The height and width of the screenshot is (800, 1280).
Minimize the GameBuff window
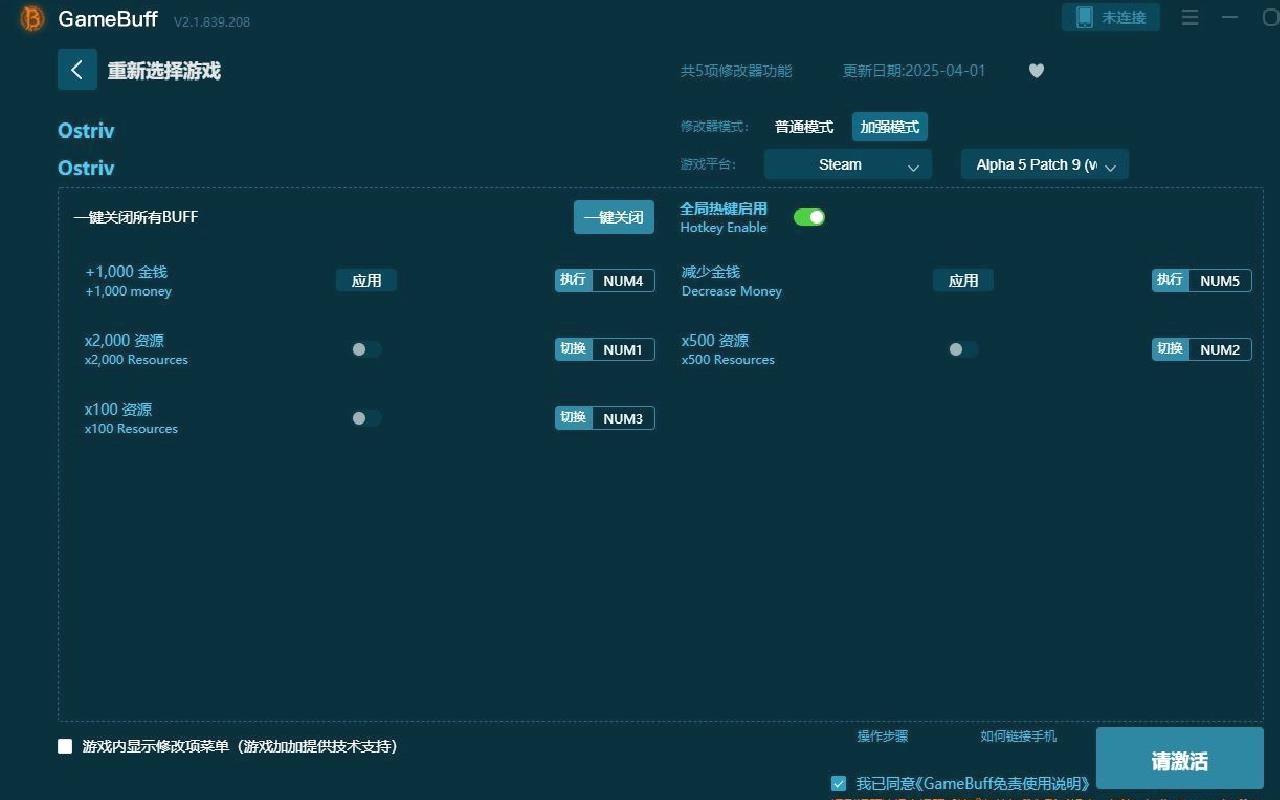pyautogui.click(x=1230, y=18)
